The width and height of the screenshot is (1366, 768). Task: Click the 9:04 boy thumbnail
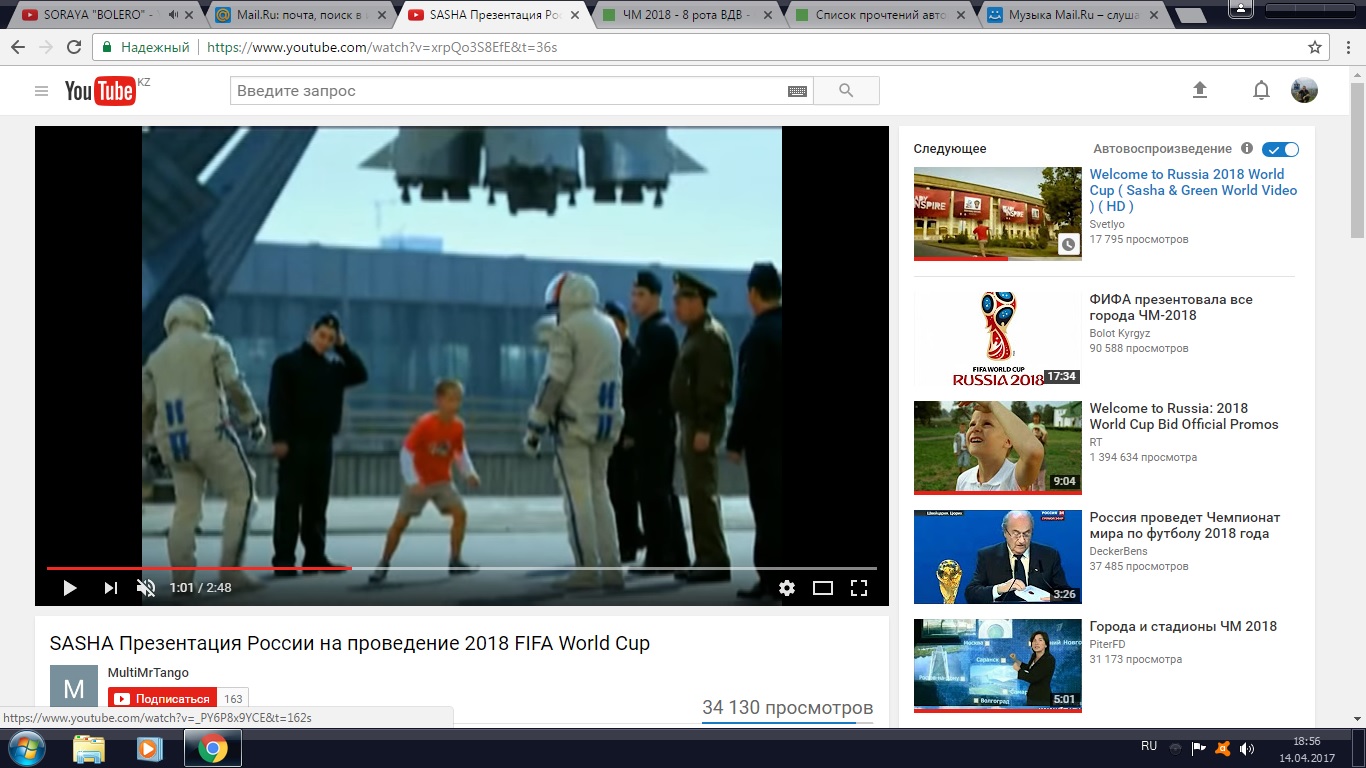coord(998,448)
